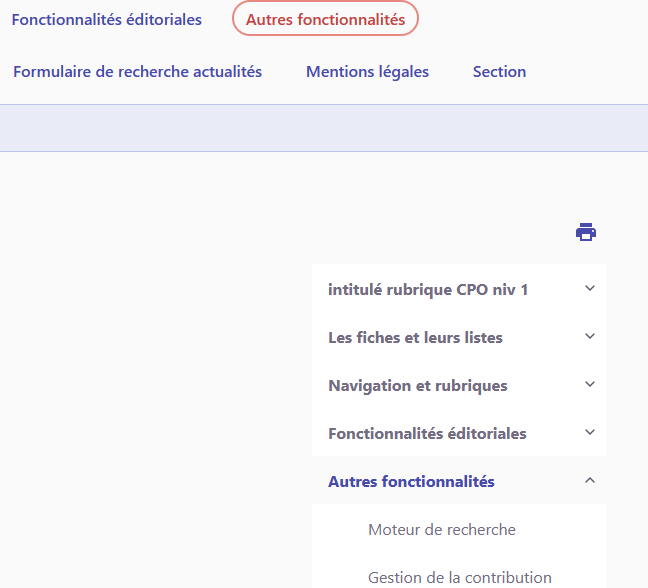Go to 'Mentions légales' page
The height and width of the screenshot is (588, 648).
[x=367, y=72]
